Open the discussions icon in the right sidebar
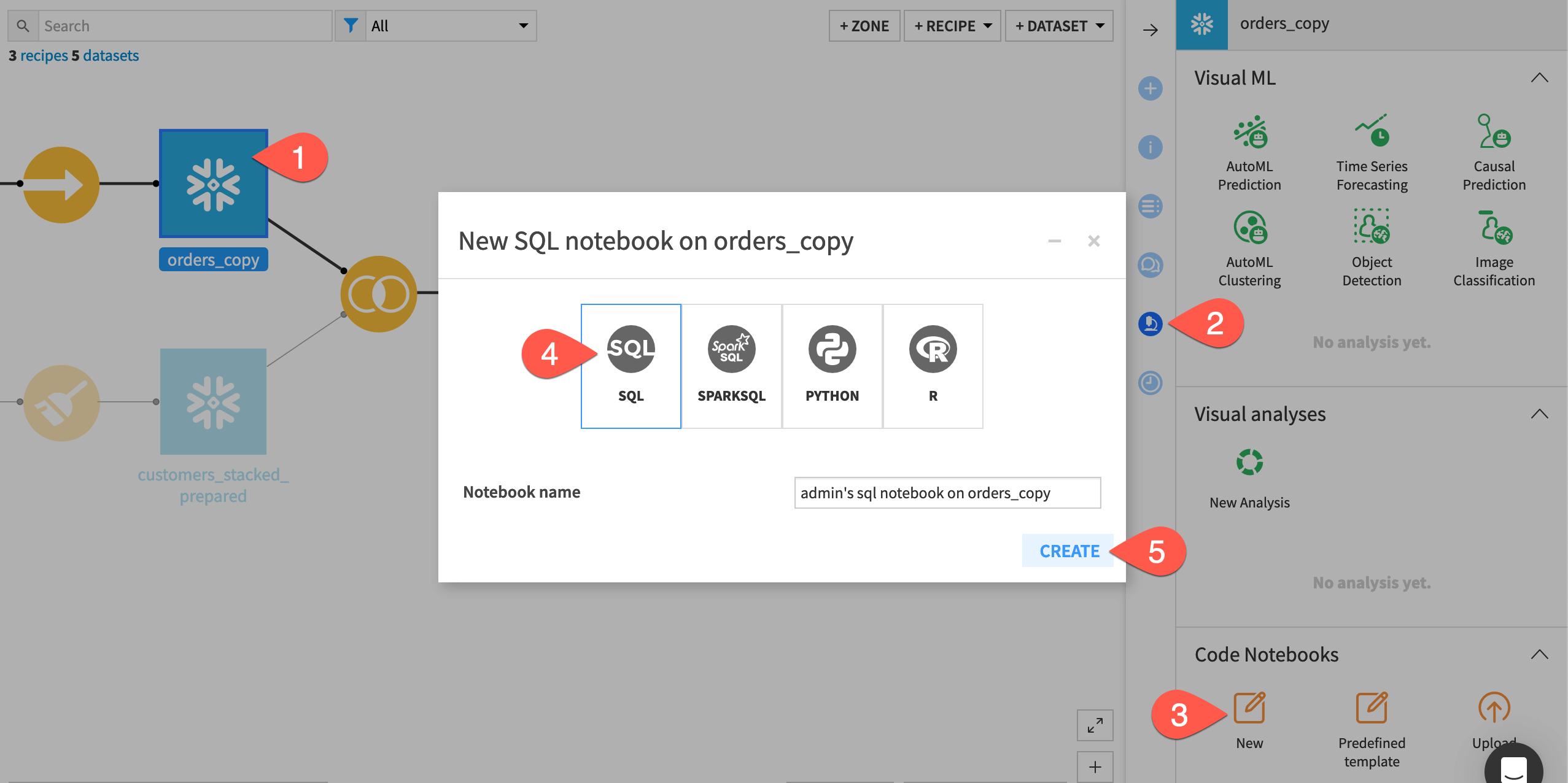 (1150, 265)
